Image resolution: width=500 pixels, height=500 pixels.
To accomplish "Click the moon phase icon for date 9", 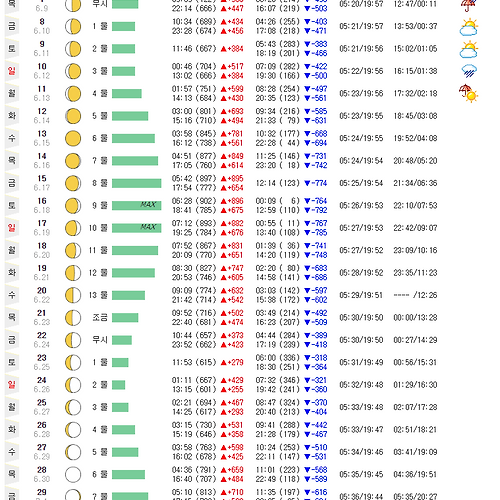I will [x=73, y=49].
